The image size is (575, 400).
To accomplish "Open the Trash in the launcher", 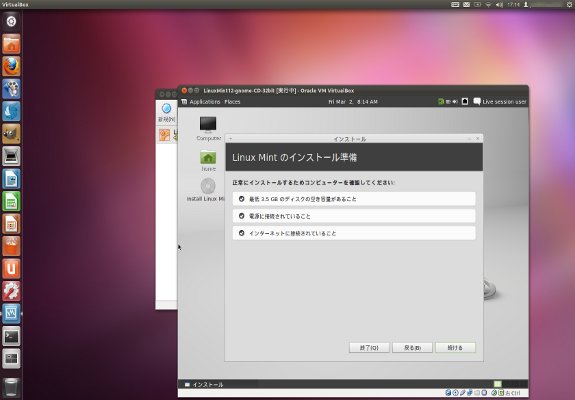I will (11, 387).
